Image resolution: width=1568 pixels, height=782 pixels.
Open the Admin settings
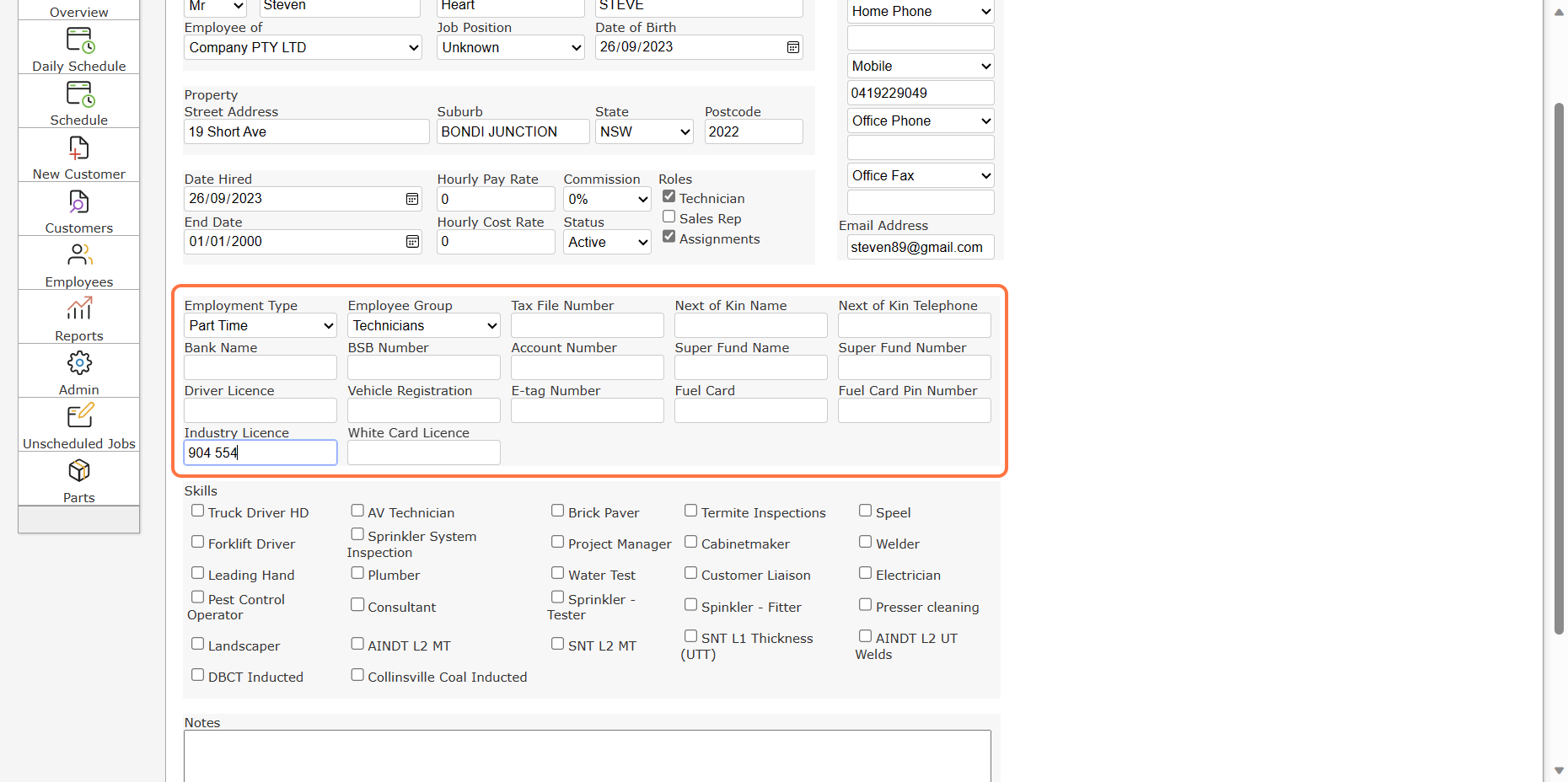pyautogui.click(x=78, y=370)
